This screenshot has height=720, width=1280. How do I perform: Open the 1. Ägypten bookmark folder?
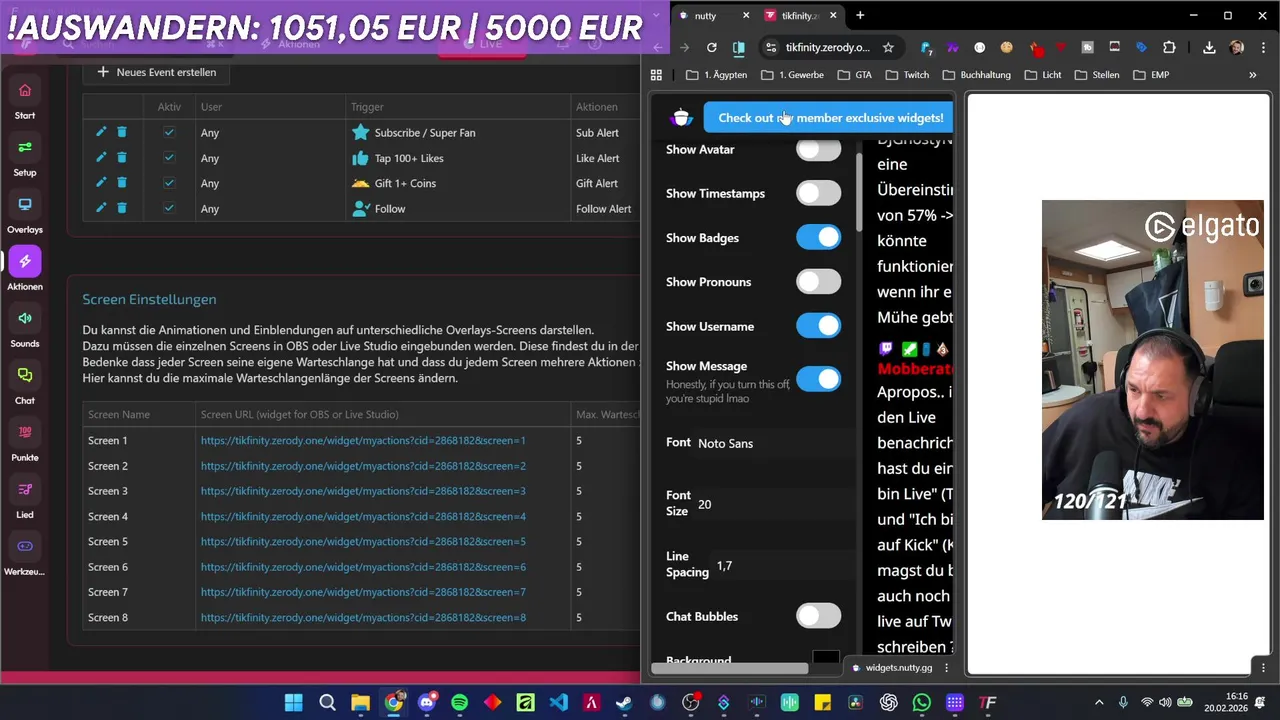click(x=717, y=75)
